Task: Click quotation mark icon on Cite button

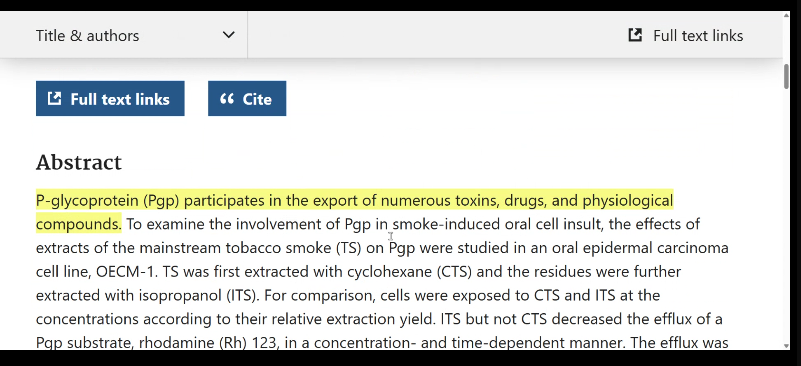Action: pos(227,99)
